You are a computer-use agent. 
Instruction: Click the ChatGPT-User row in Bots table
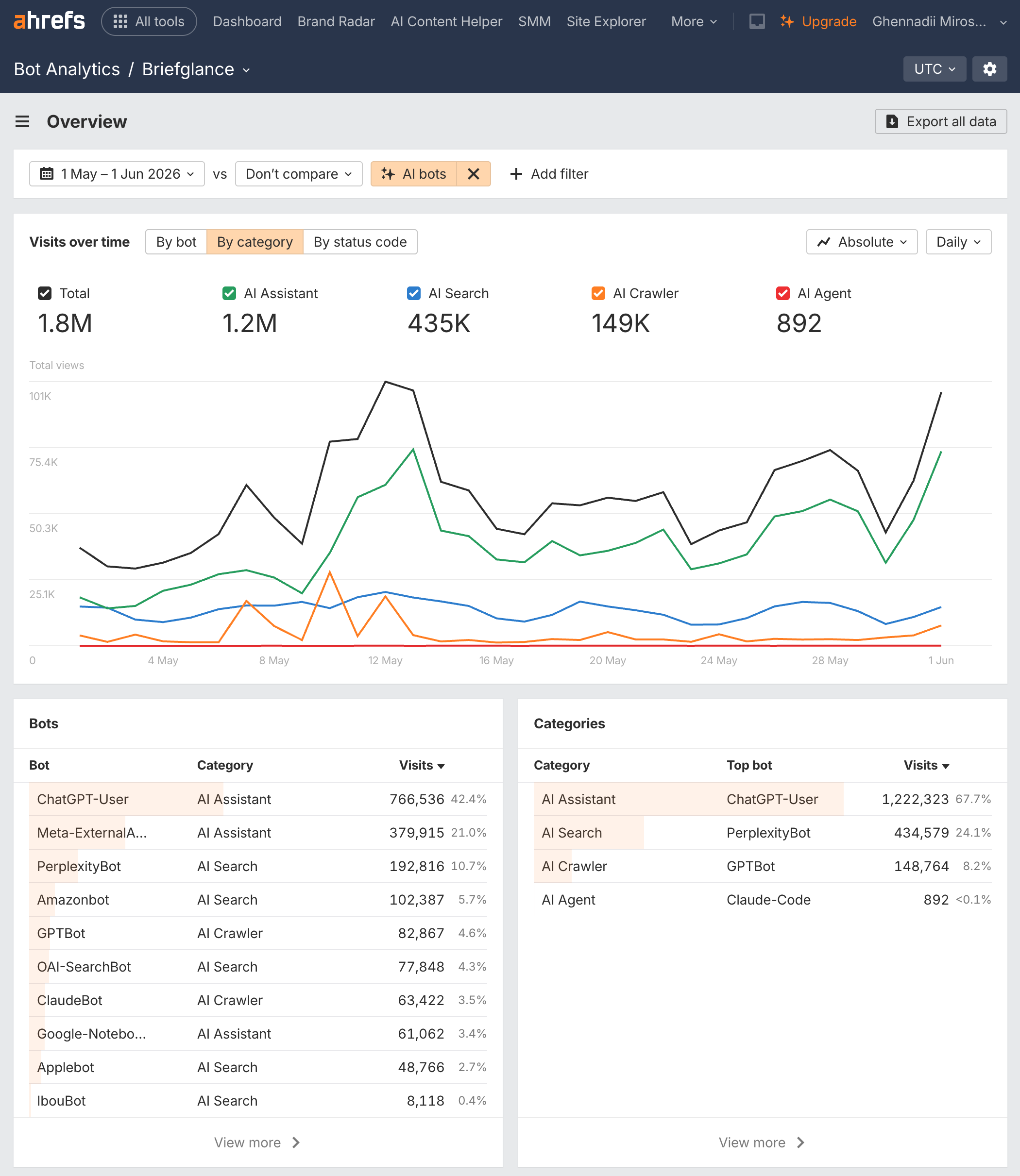pyautogui.click(x=258, y=799)
